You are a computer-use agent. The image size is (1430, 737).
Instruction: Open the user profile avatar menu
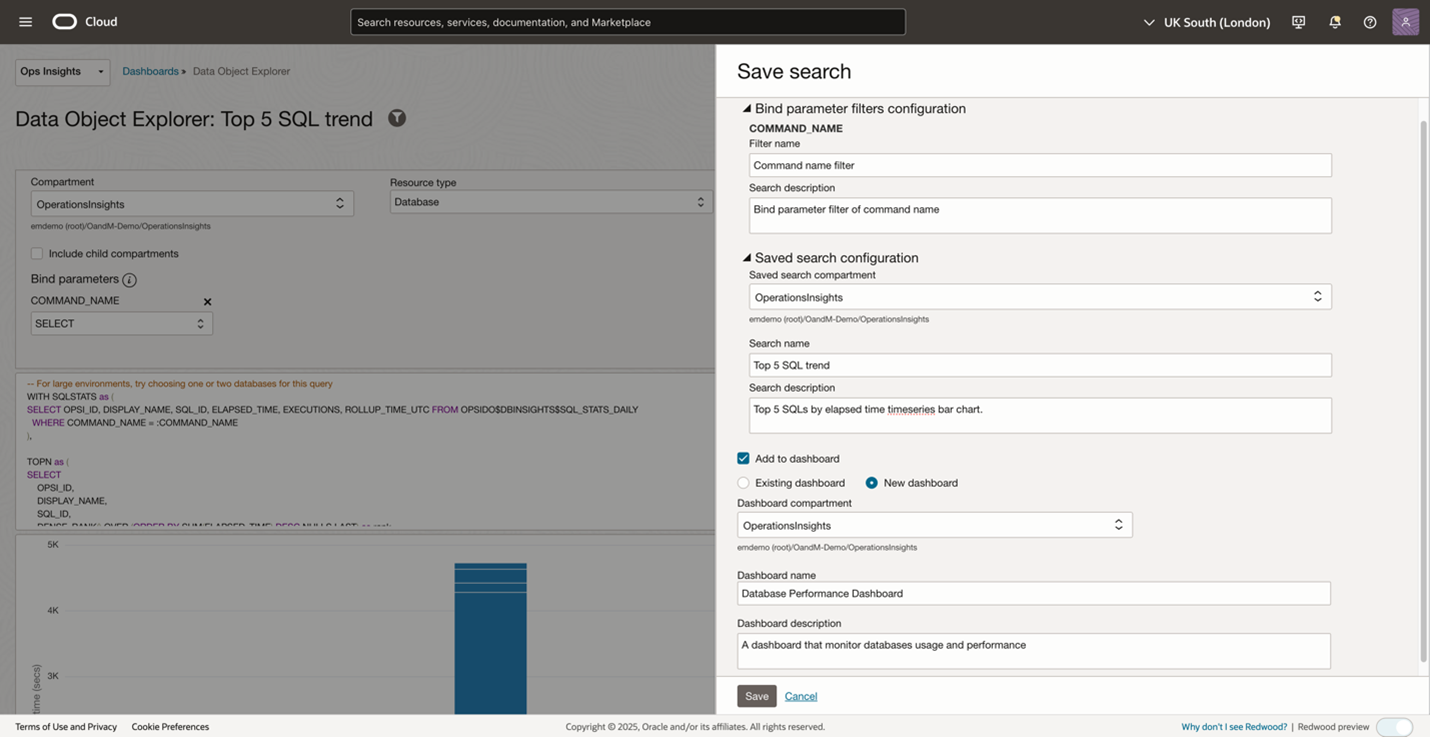1405,22
